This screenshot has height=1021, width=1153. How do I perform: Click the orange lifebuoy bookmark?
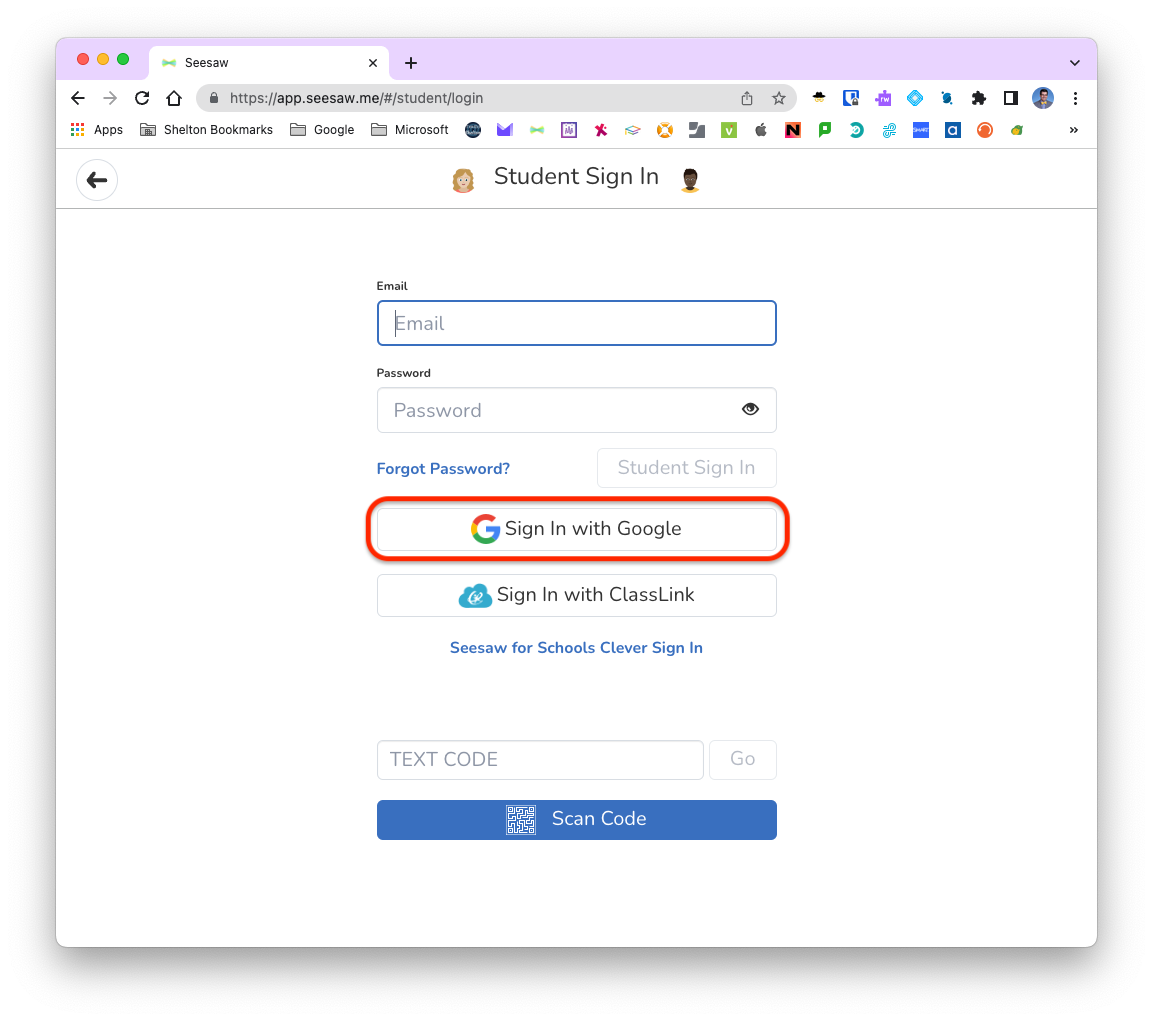pyautogui.click(x=665, y=130)
